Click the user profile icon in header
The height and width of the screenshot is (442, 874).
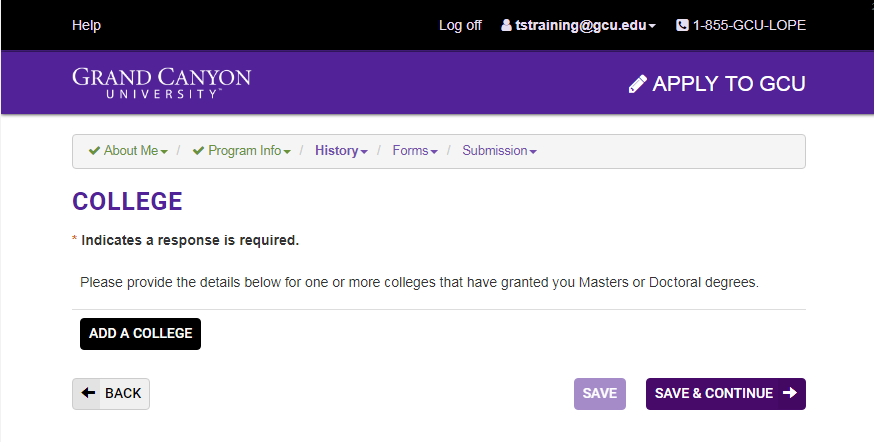(x=506, y=25)
